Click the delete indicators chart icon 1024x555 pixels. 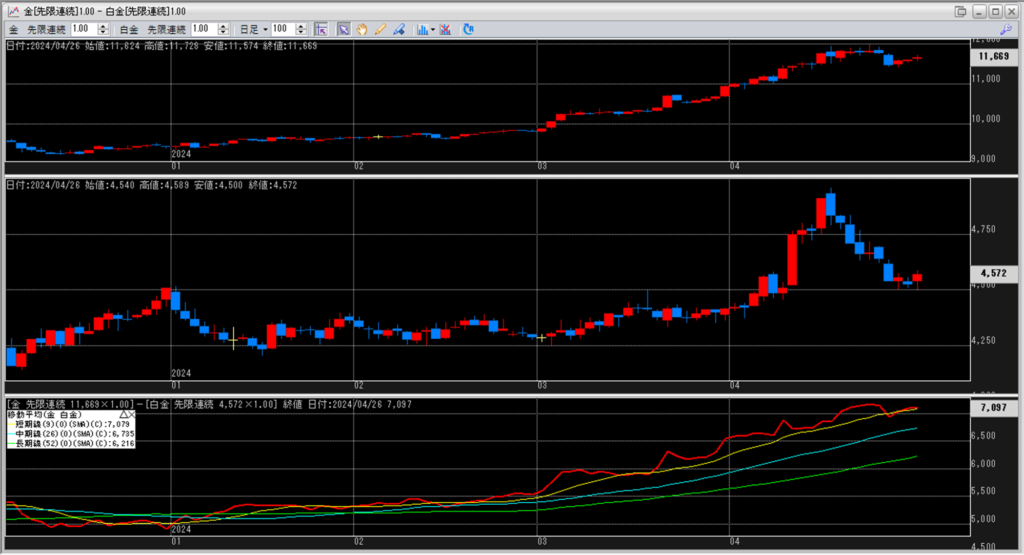(444, 29)
